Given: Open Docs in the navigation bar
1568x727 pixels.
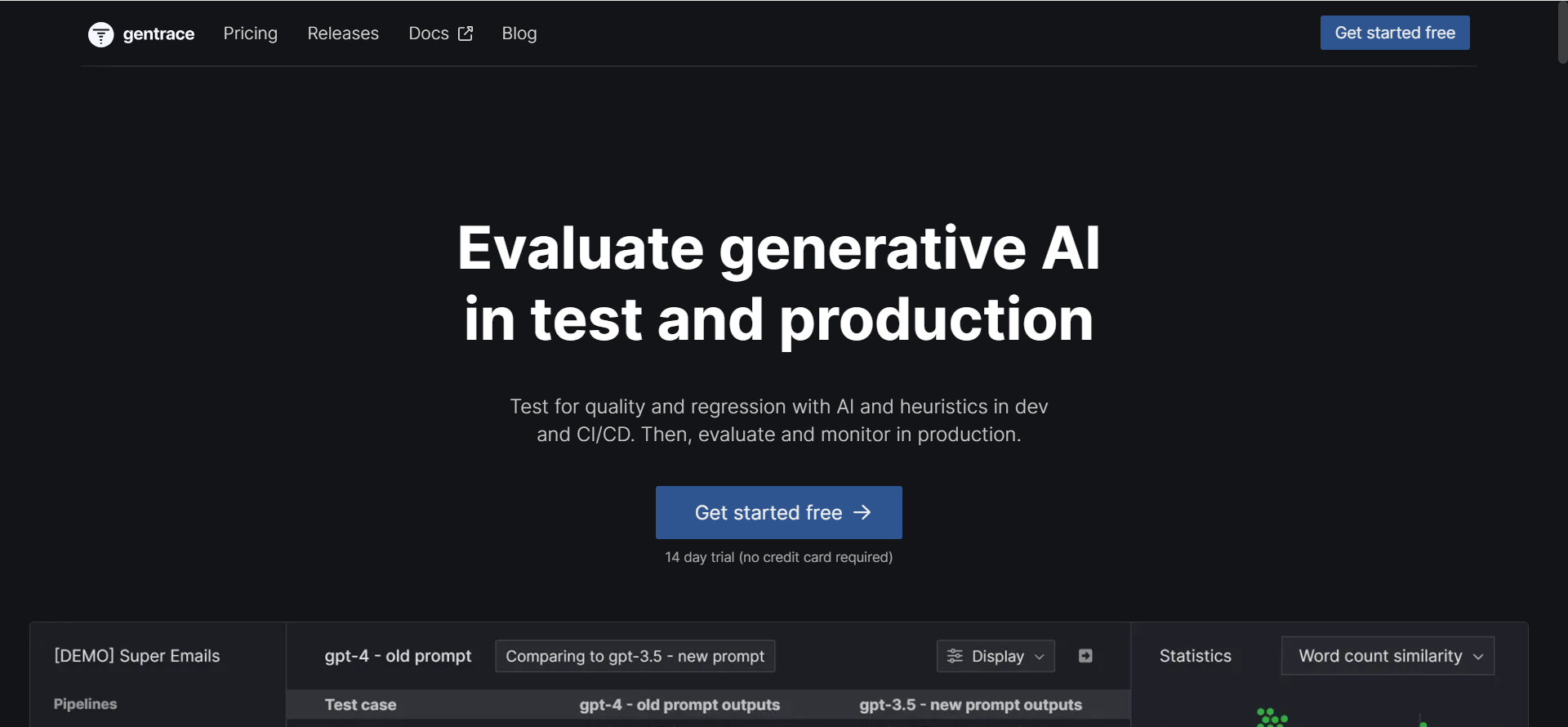Looking at the screenshot, I should pos(429,33).
